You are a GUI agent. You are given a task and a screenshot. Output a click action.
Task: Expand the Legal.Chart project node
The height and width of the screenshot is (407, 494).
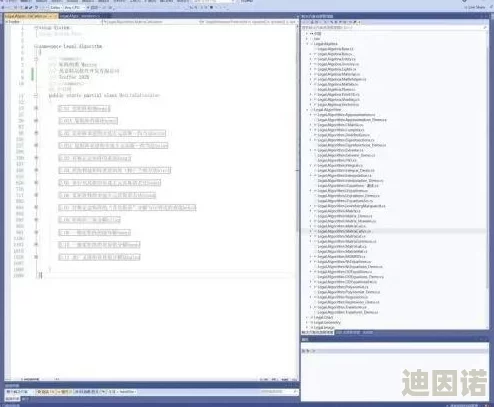pos(307,317)
